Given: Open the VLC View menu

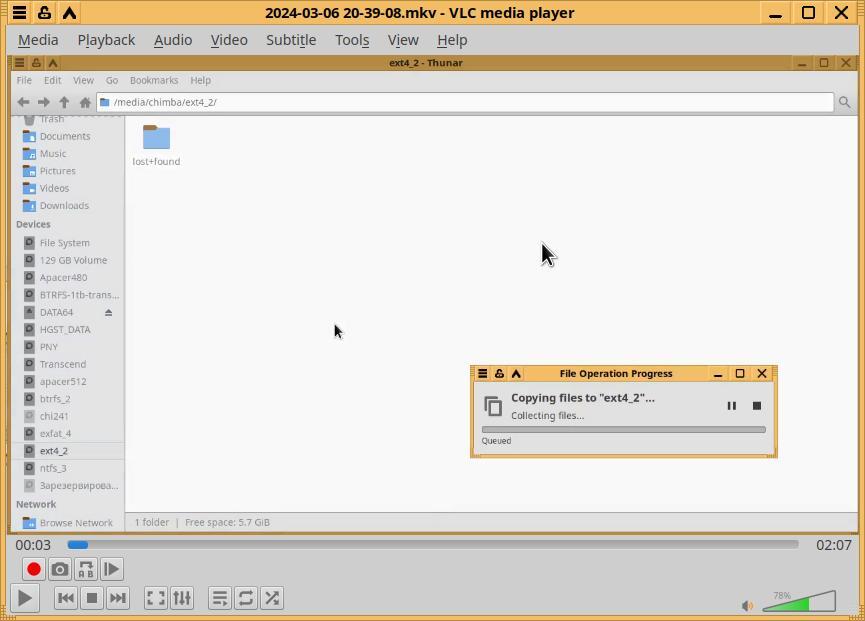Looking at the screenshot, I should point(403,40).
